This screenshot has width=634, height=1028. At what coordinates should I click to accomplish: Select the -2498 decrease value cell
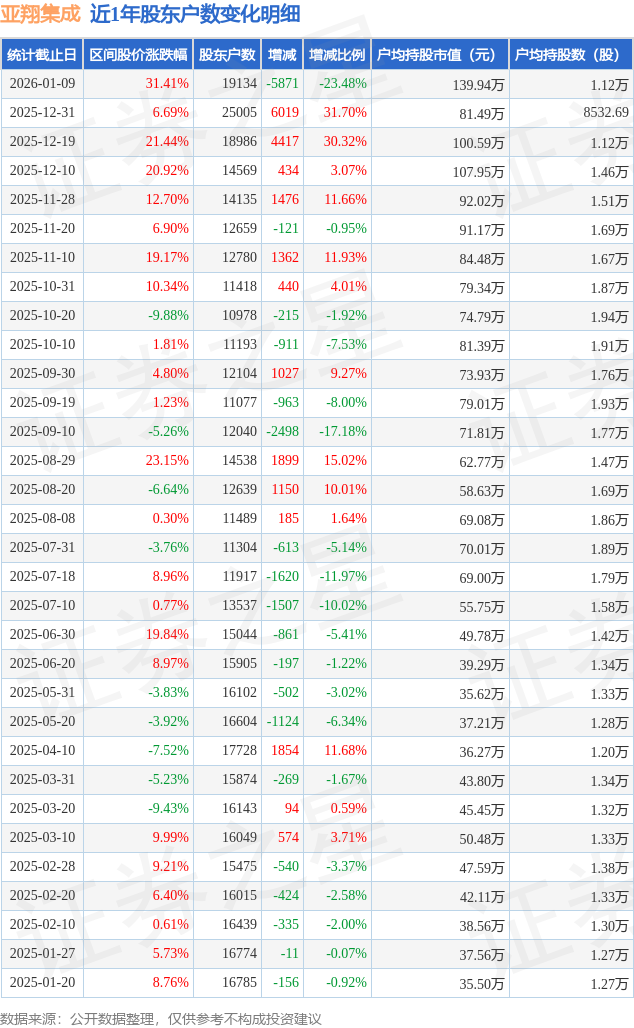coord(282,432)
